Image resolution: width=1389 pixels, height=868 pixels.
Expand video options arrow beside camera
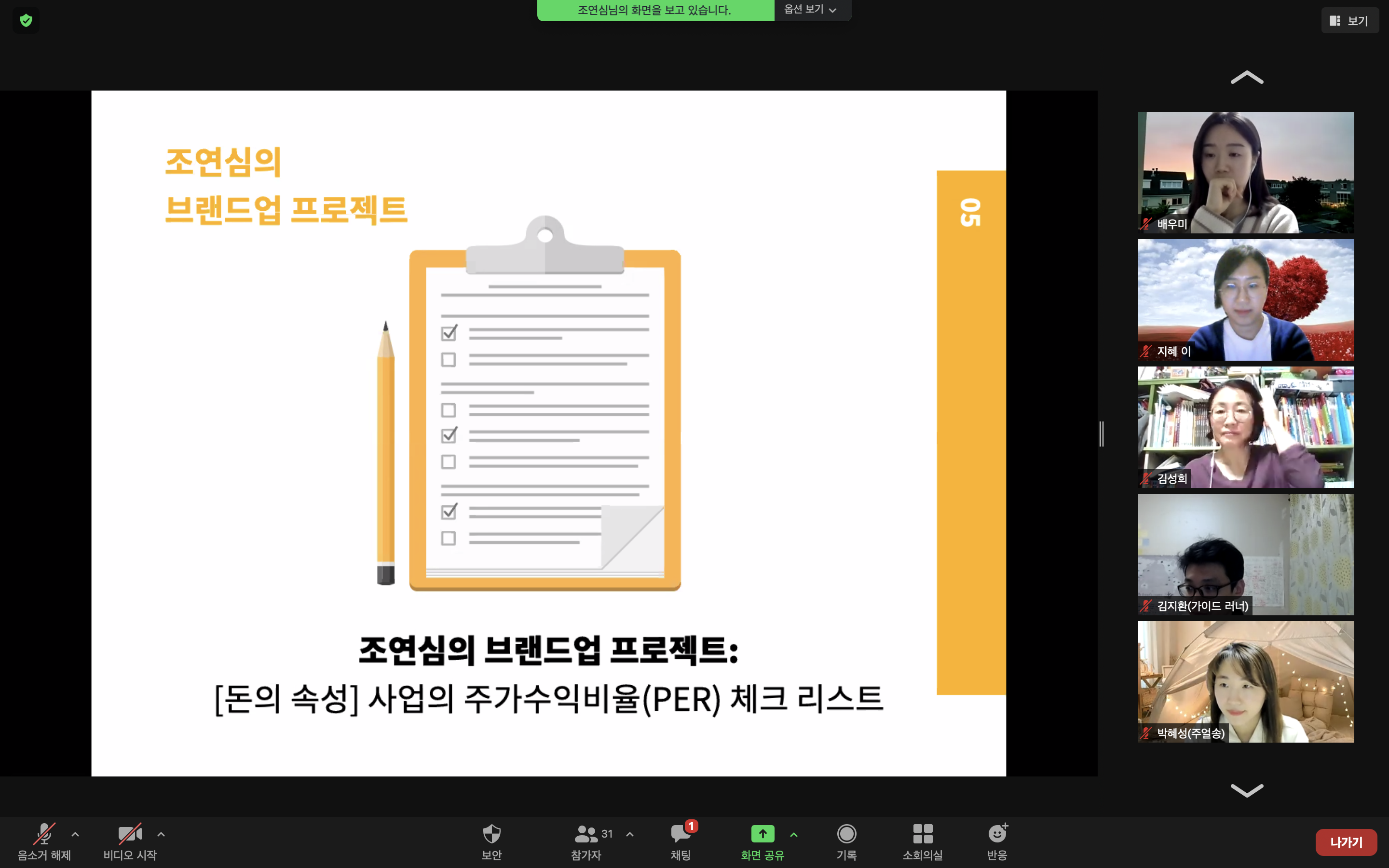click(161, 834)
